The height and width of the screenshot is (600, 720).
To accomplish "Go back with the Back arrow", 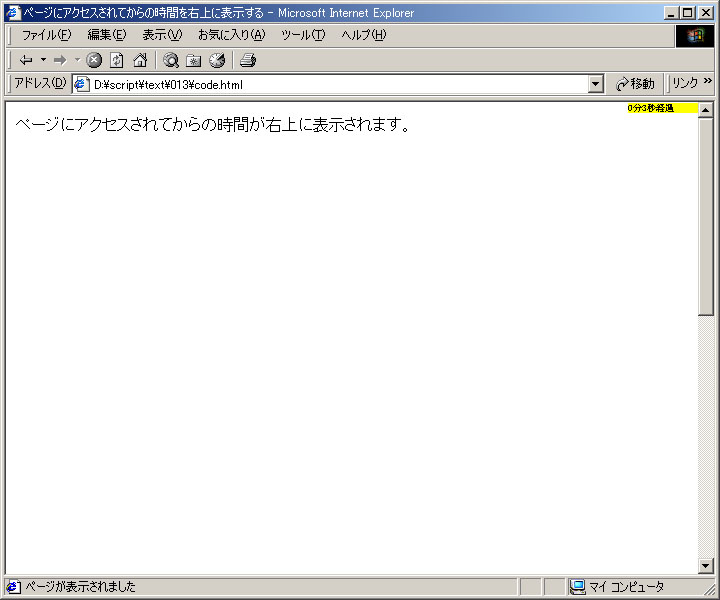I will point(26,60).
